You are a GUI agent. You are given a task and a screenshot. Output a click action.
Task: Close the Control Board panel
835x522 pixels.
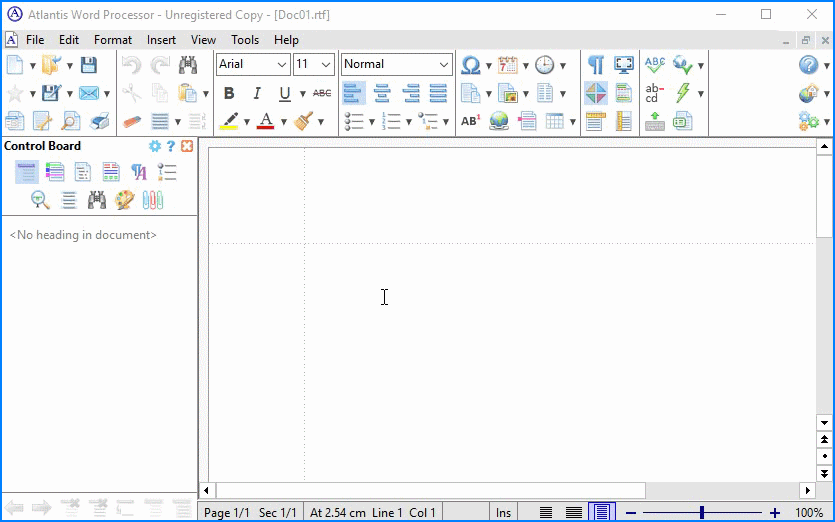187,146
